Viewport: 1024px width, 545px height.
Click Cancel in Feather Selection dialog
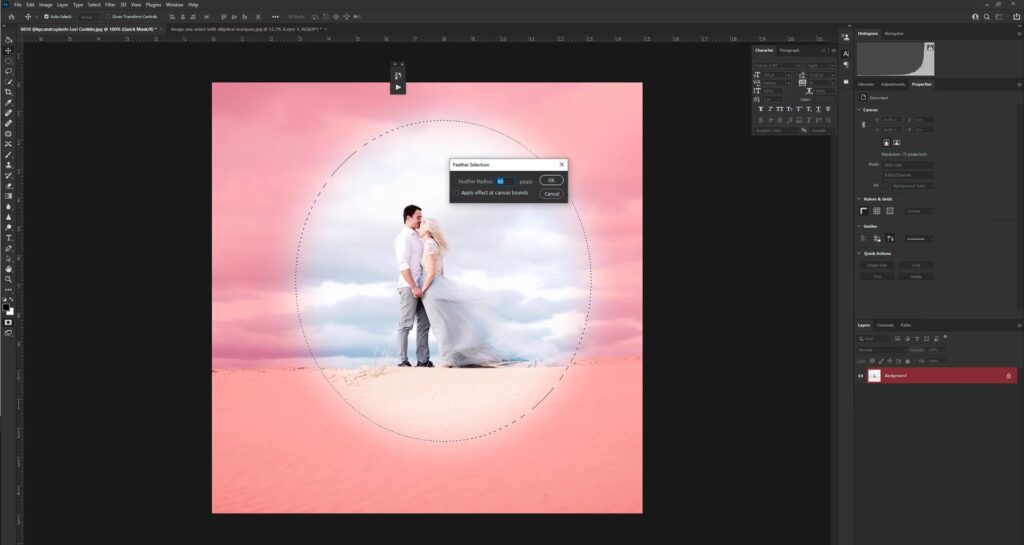tap(551, 193)
